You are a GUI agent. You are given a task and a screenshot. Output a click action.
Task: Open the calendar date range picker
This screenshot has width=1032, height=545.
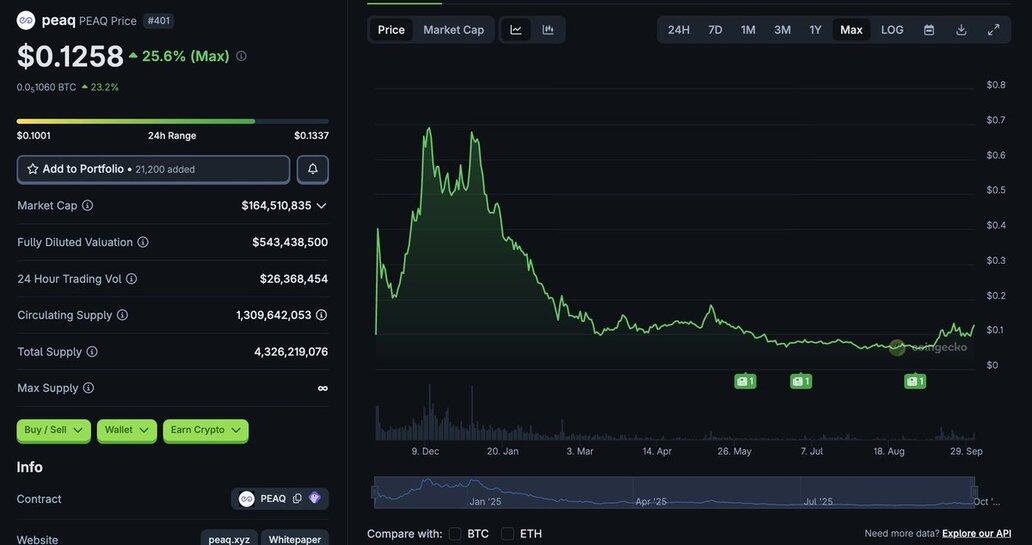coord(929,30)
